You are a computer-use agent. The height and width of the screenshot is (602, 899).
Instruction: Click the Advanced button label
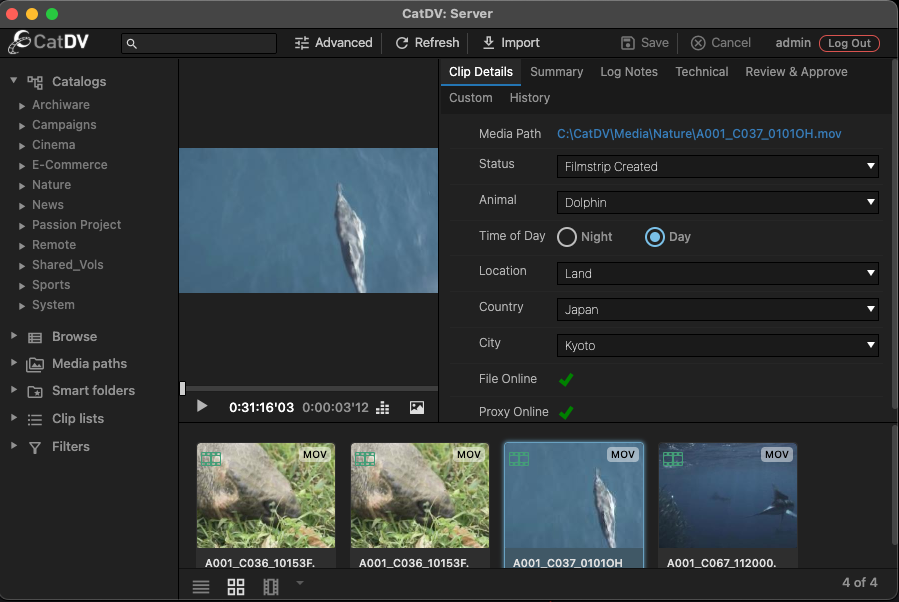(x=343, y=43)
